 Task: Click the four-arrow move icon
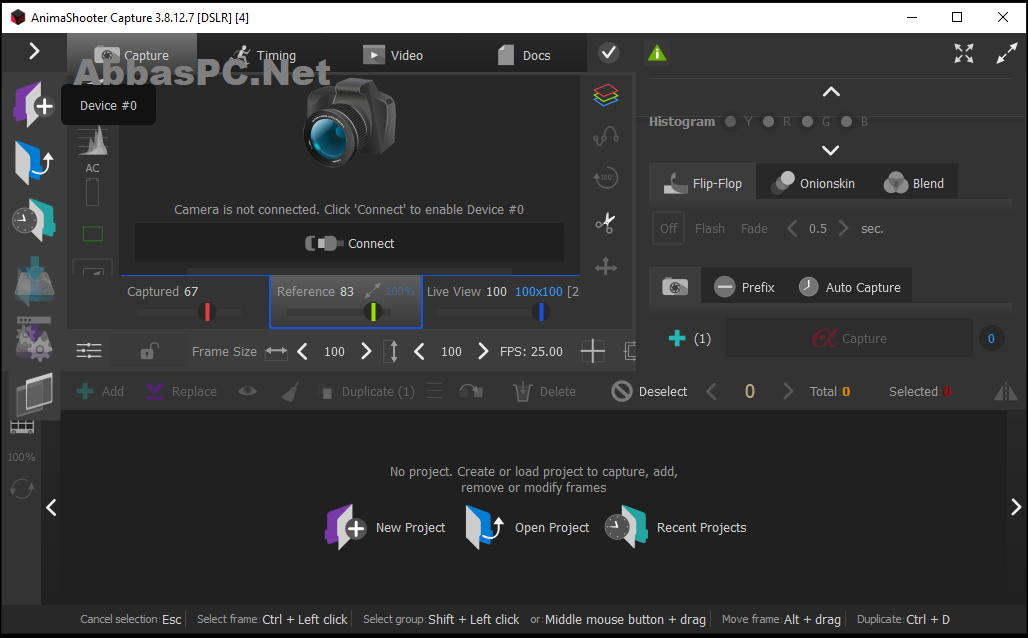[606, 267]
